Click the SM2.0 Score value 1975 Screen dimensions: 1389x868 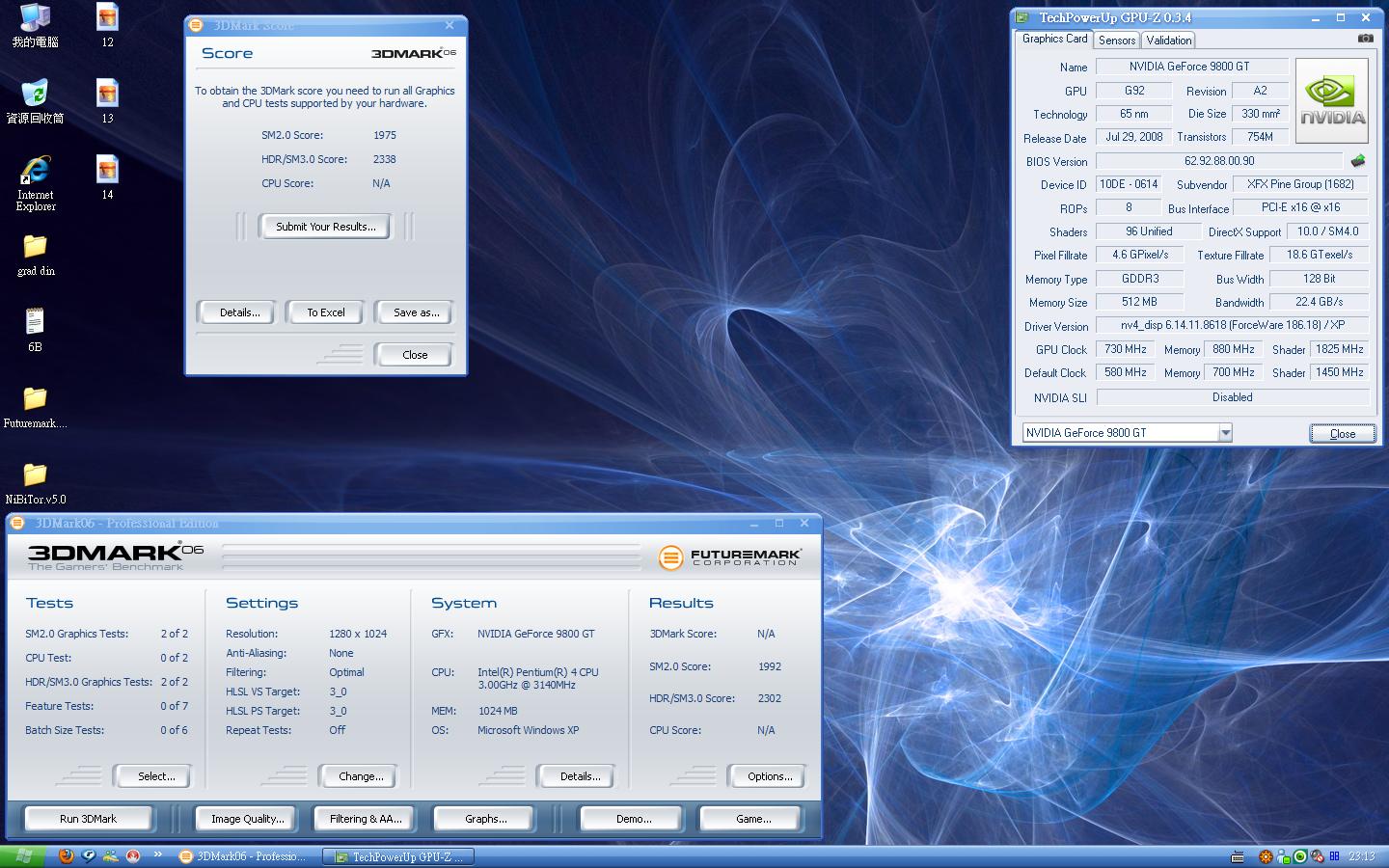coord(385,135)
